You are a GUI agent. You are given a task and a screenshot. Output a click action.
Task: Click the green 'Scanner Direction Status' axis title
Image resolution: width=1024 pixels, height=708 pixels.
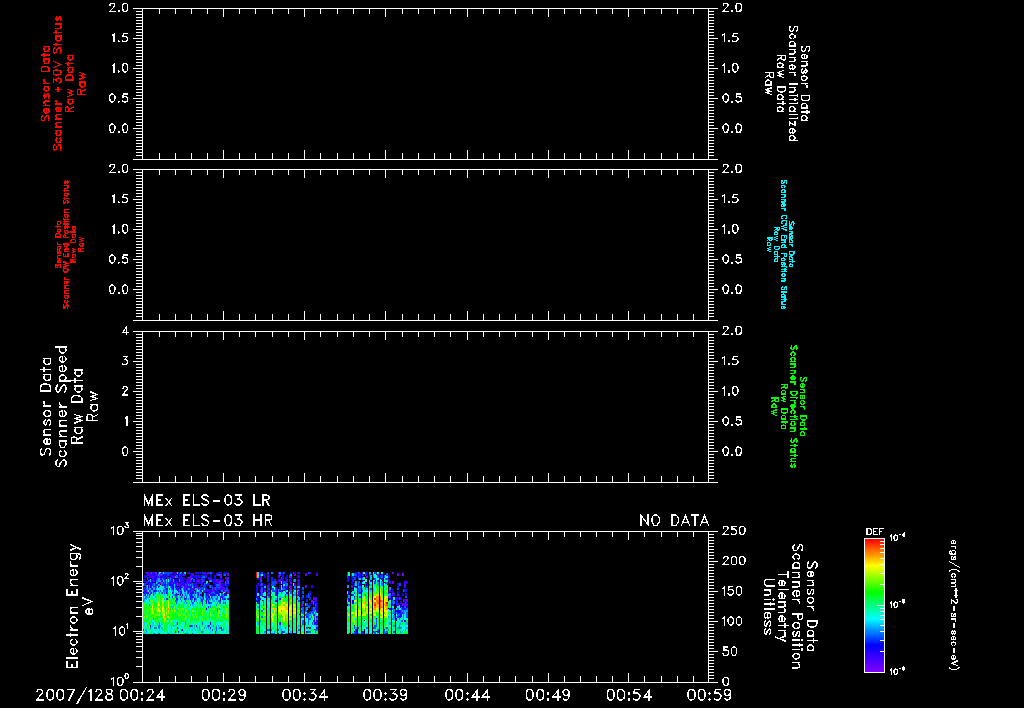pos(793,406)
